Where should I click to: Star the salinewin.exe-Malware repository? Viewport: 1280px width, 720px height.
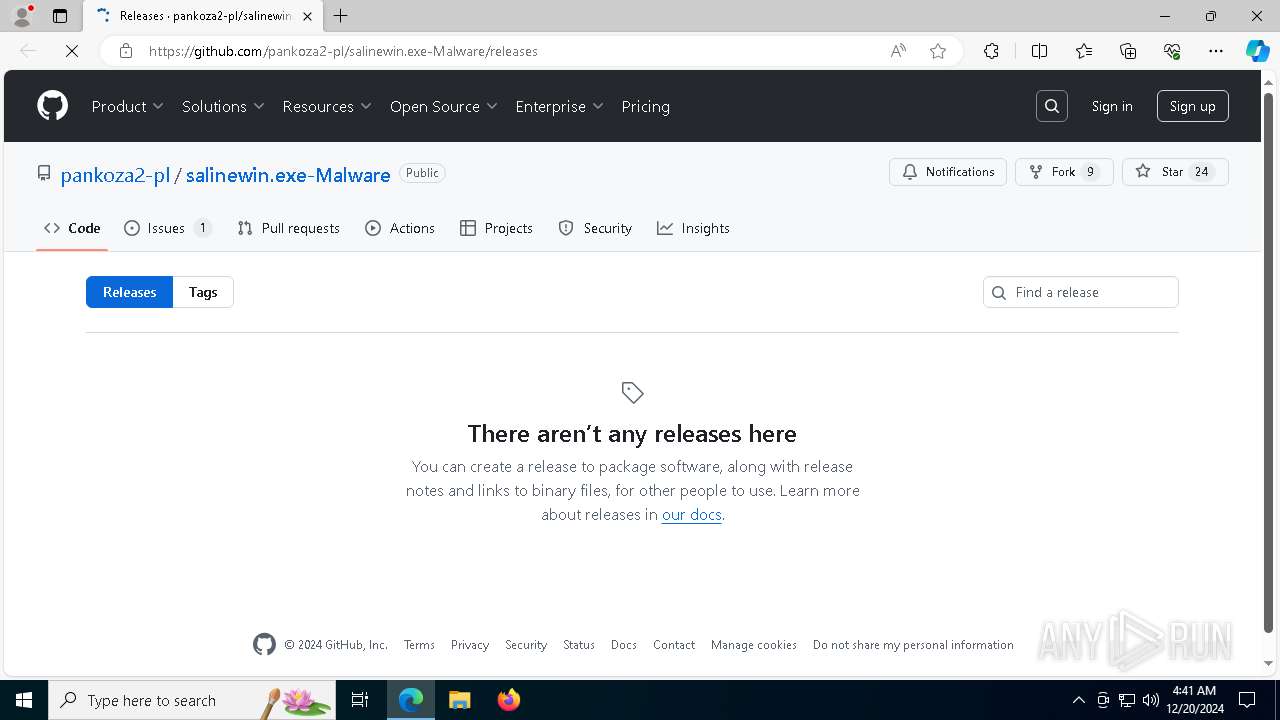tap(1175, 172)
